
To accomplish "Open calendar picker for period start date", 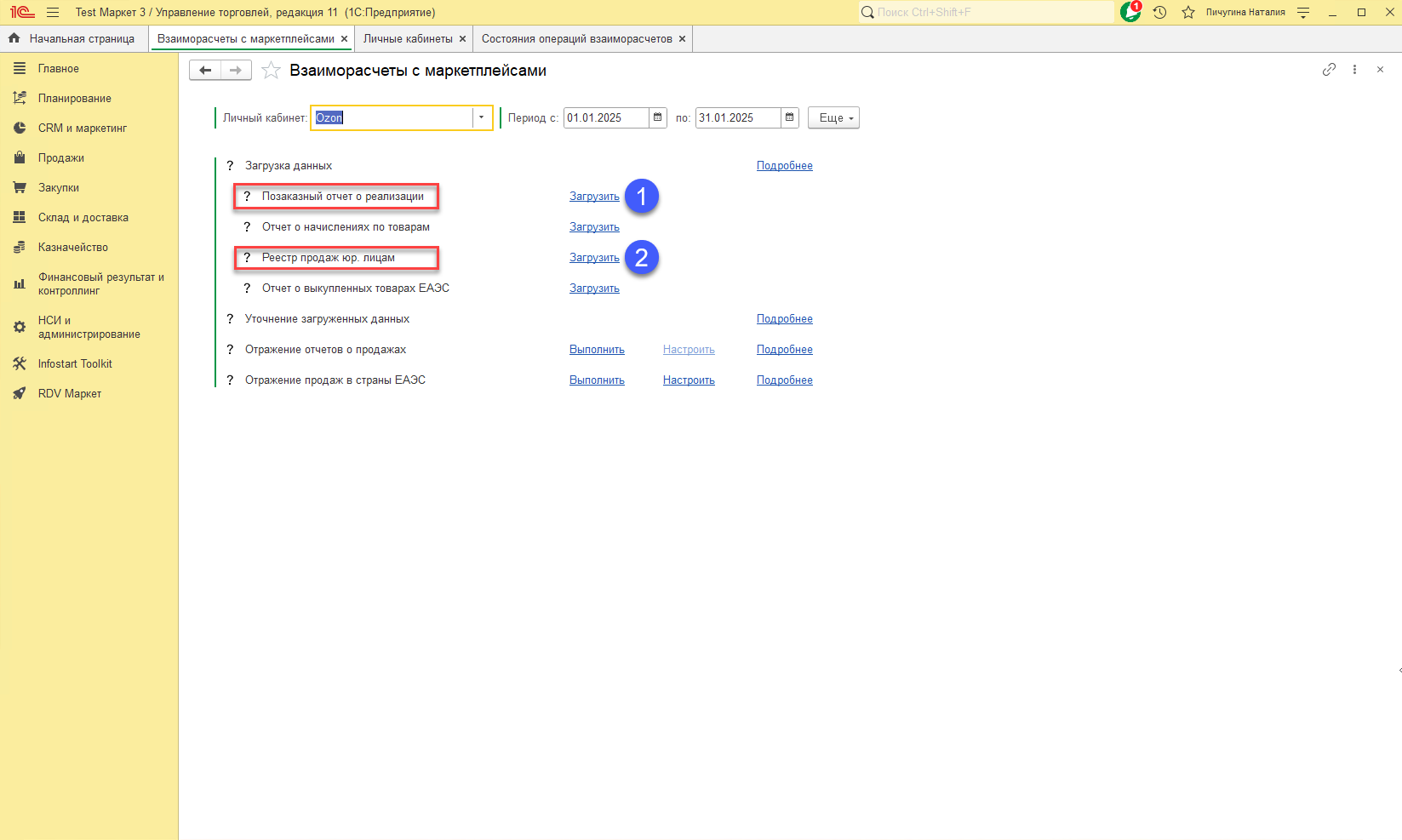I will pyautogui.click(x=658, y=117).
